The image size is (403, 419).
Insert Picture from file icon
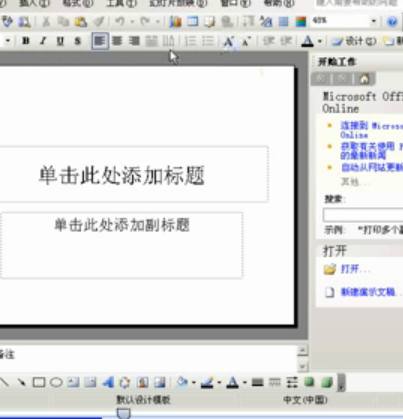tap(160, 382)
